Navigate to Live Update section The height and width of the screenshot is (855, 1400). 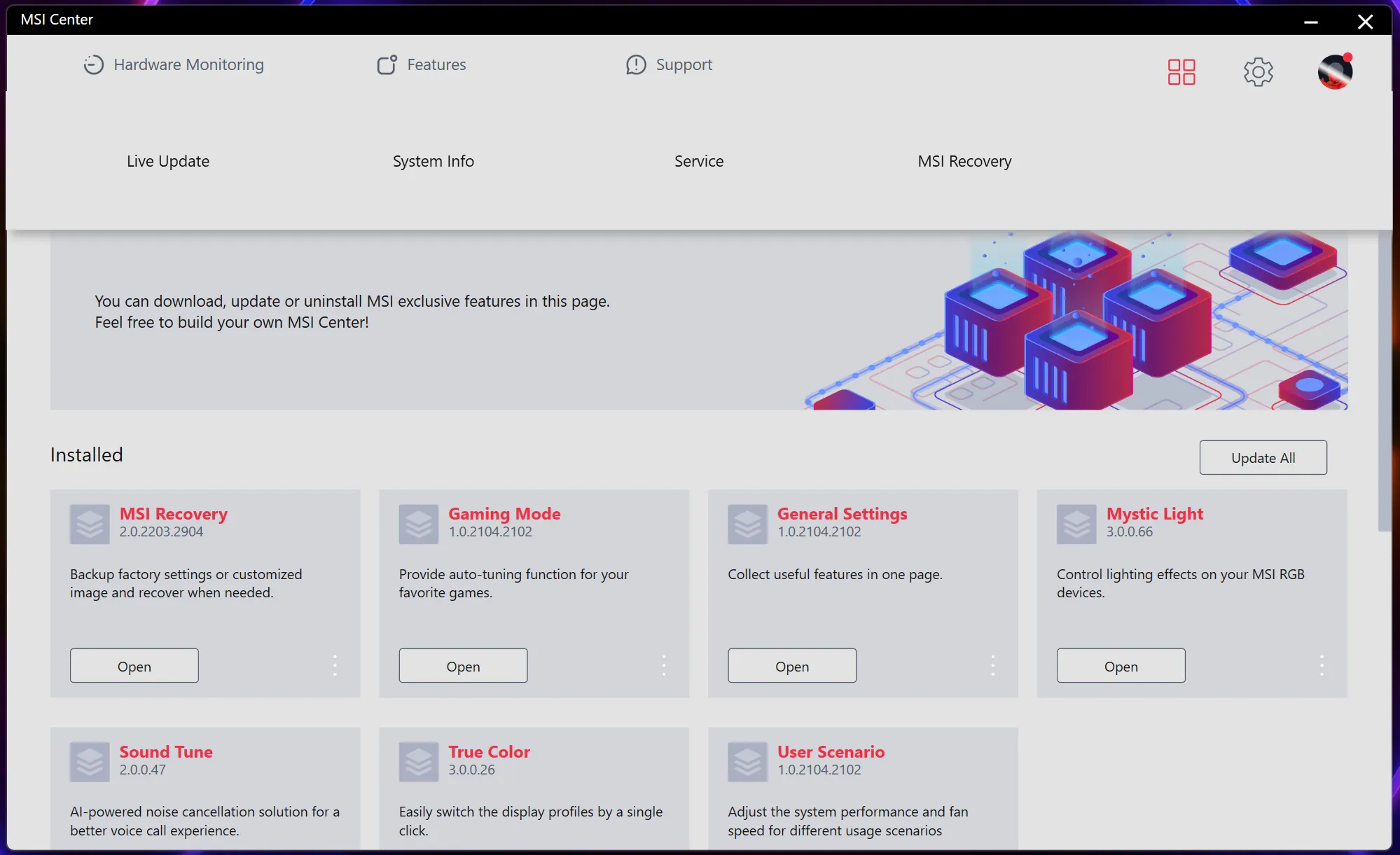(168, 160)
